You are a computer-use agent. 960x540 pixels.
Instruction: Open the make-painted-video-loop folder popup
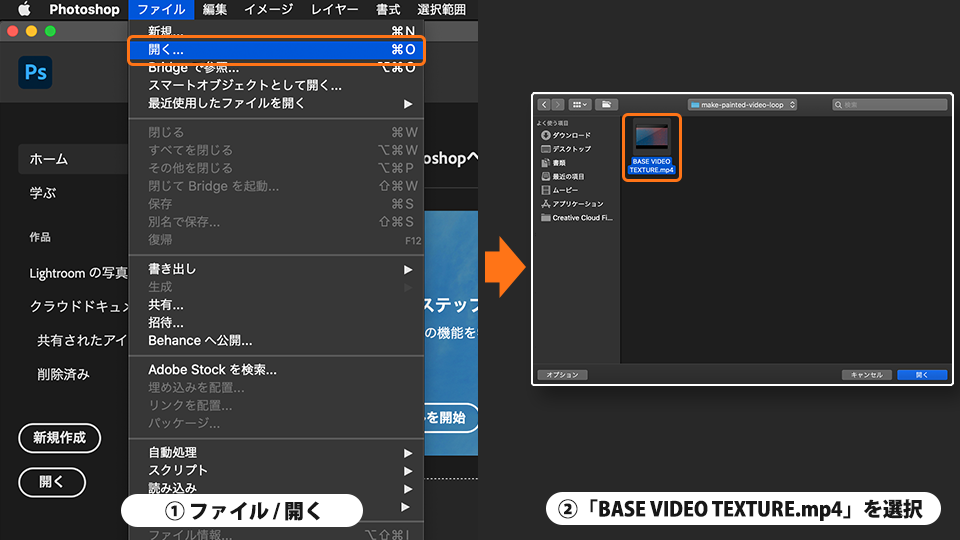pyautogui.click(x=742, y=105)
